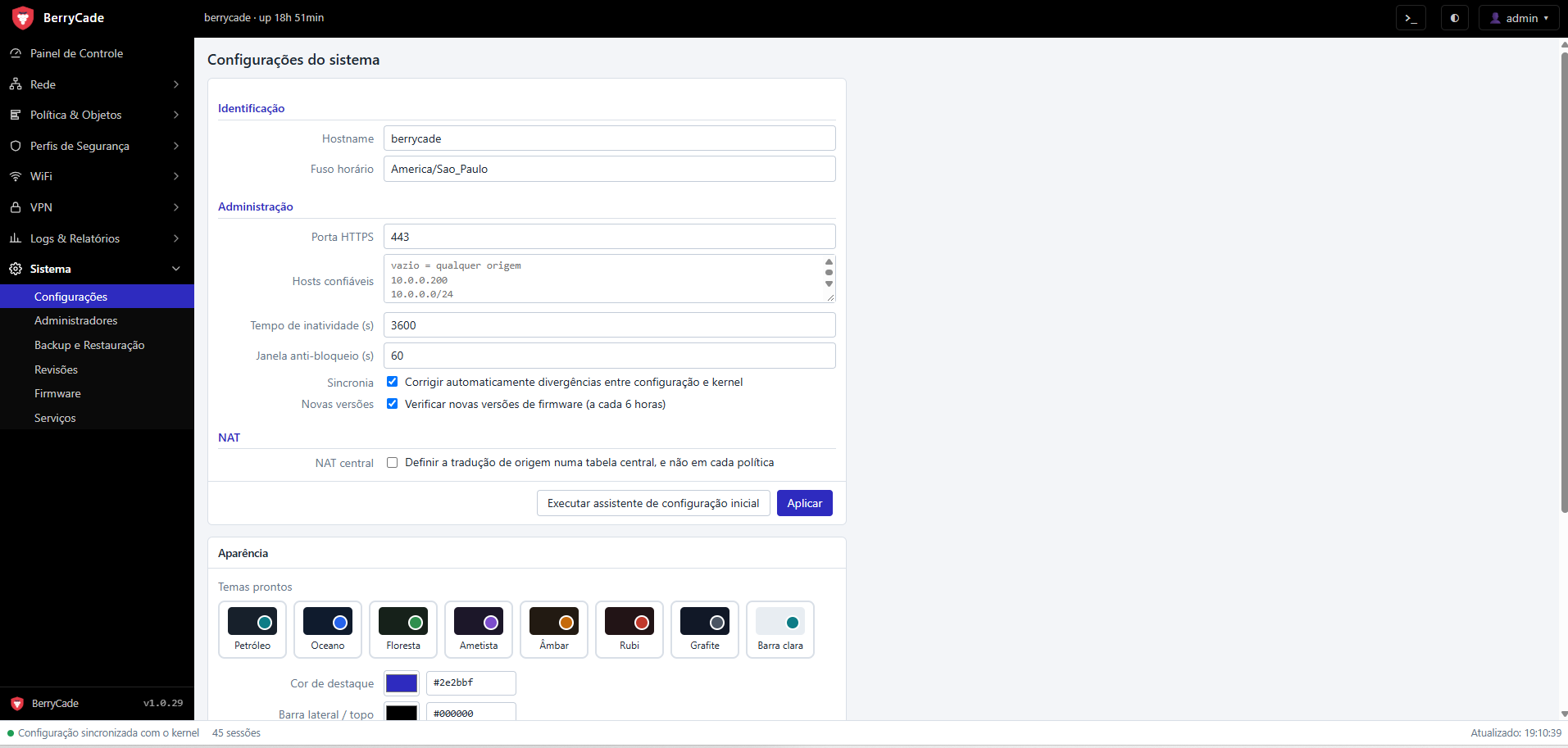
Task: Toggle the Sincronia auto-correct checkbox
Action: tap(393, 382)
